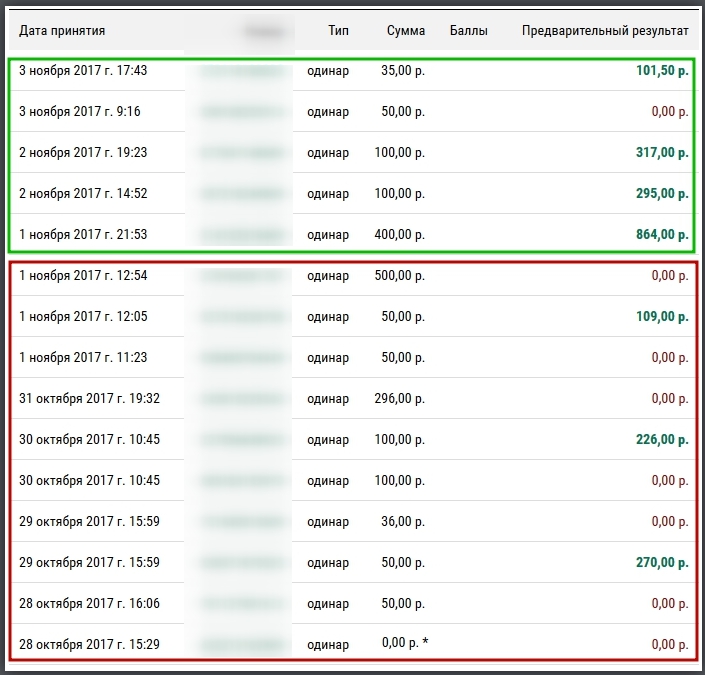Viewport: 705px width, 675px height.
Task: Click "одинар" type in the 31 октября 19:32 row
Action: click(x=328, y=399)
